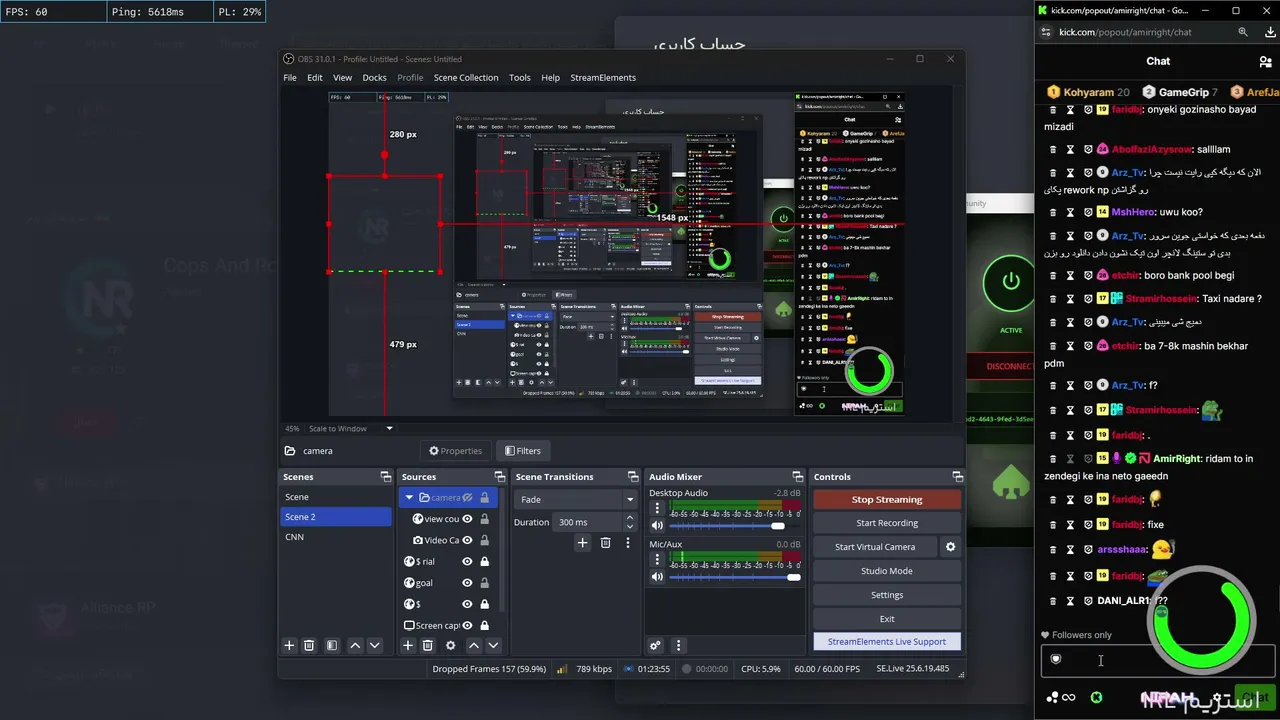The image size is (1280, 720).
Task: Open the preview Scale to Window dropdown
Action: (x=350, y=429)
